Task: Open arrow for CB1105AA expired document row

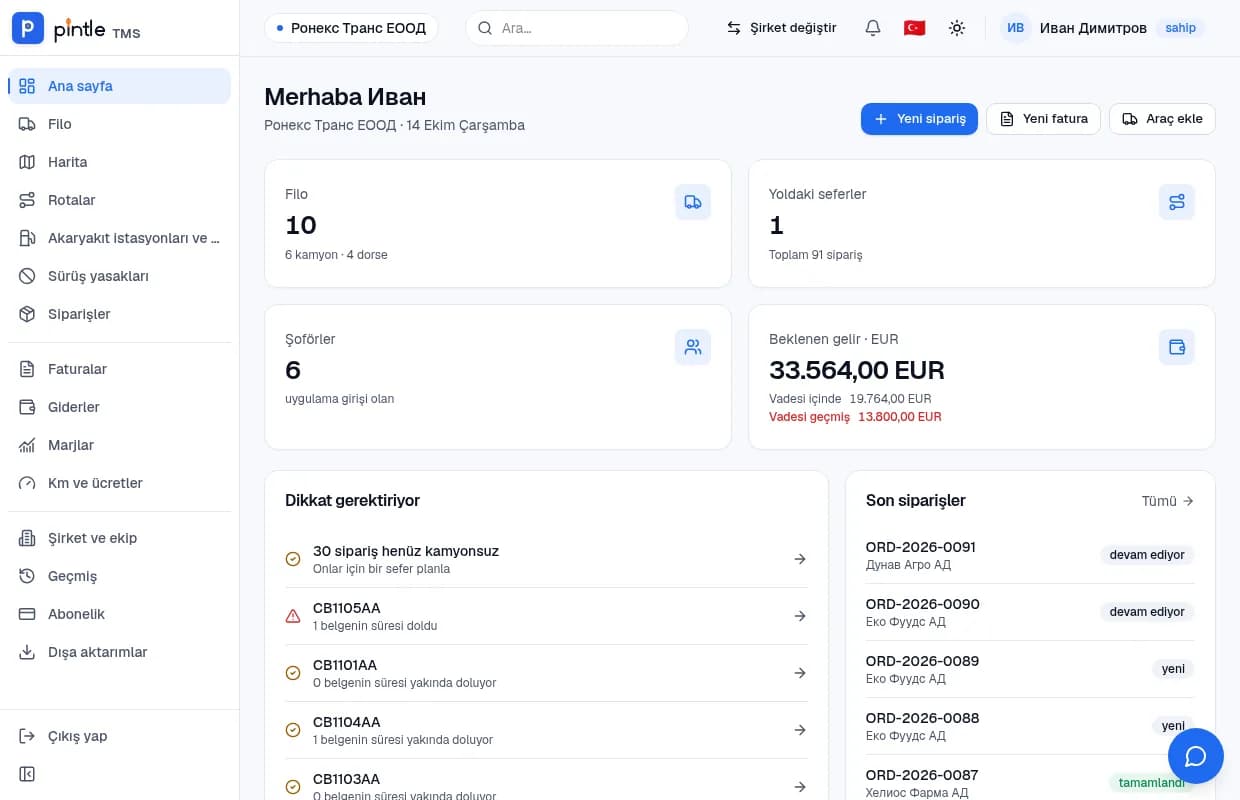Action: [x=800, y=616]
